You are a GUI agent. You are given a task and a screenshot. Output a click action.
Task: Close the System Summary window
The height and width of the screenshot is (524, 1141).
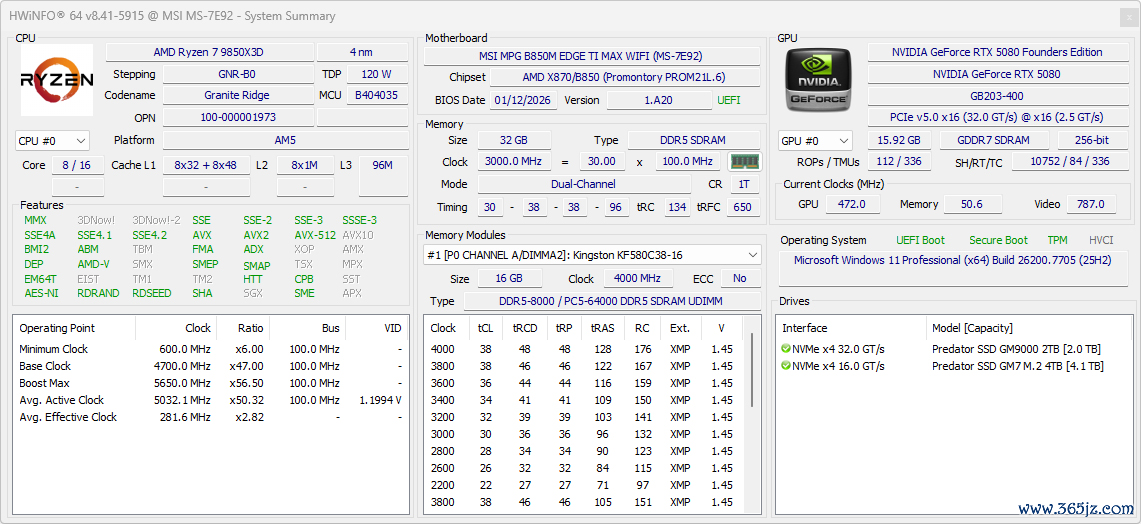(1129, 16)
